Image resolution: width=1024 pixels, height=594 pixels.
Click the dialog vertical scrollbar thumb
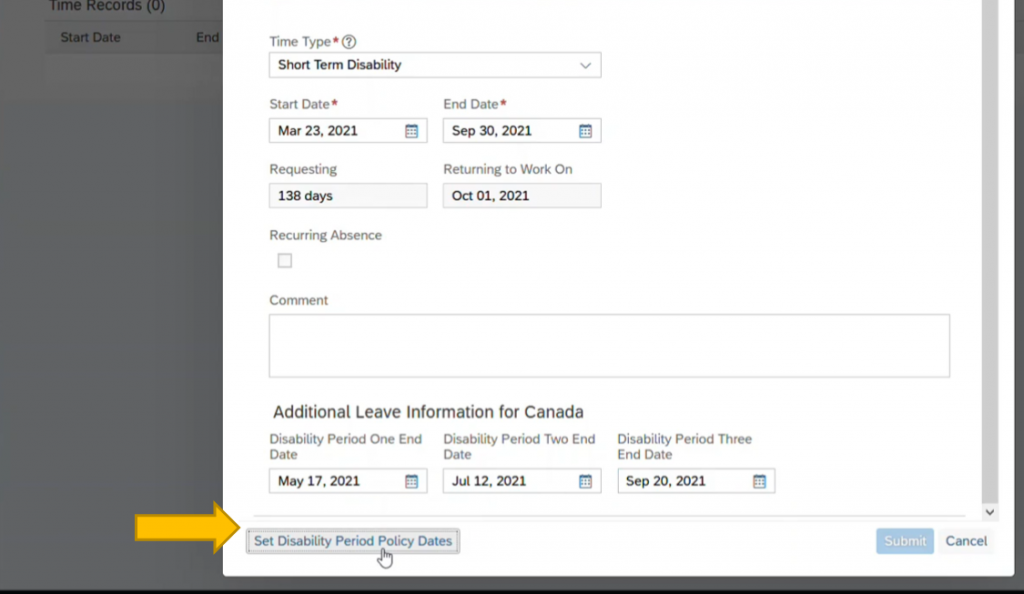click(x=989, y=251)
